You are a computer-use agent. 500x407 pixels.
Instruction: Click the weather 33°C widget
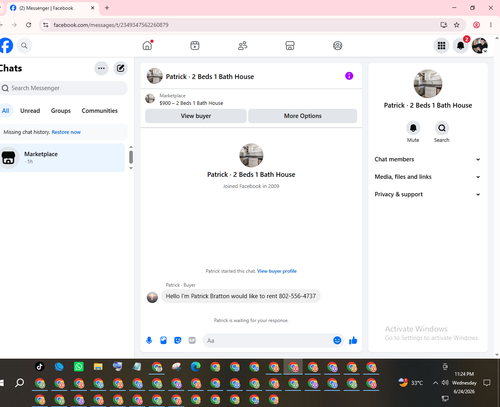tap(411, 383)
